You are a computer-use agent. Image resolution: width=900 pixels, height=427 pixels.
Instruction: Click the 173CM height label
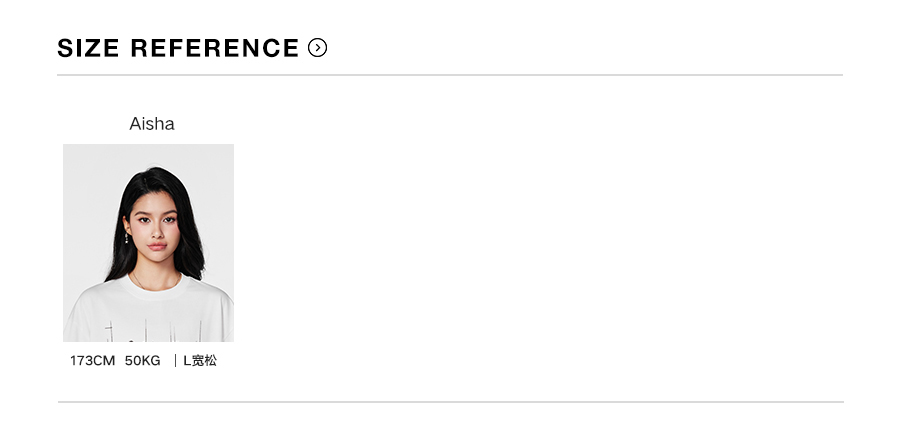92,360
